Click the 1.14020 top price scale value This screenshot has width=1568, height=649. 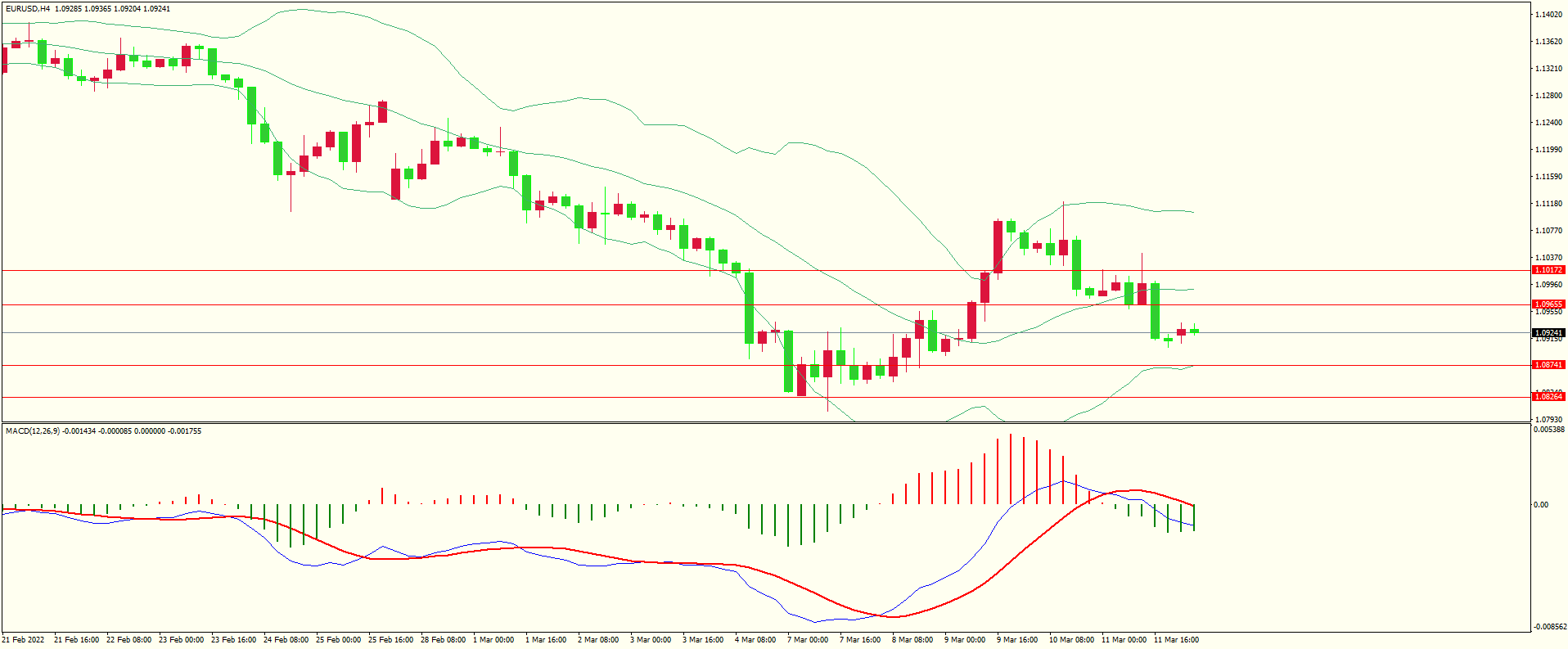click(1548, 15)
